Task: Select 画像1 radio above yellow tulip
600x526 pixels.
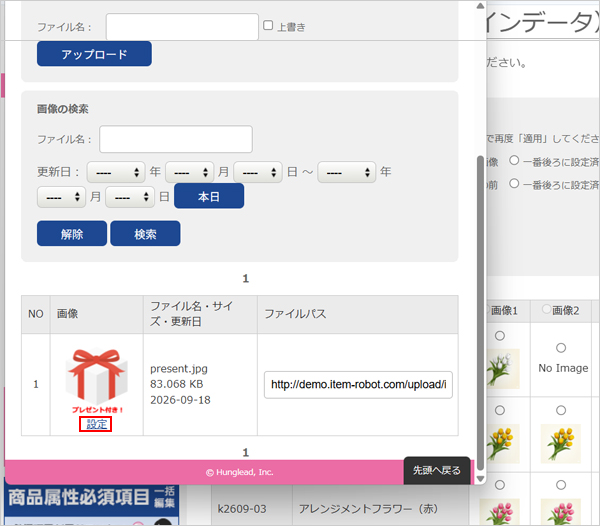Action: [x=500, y=410]
